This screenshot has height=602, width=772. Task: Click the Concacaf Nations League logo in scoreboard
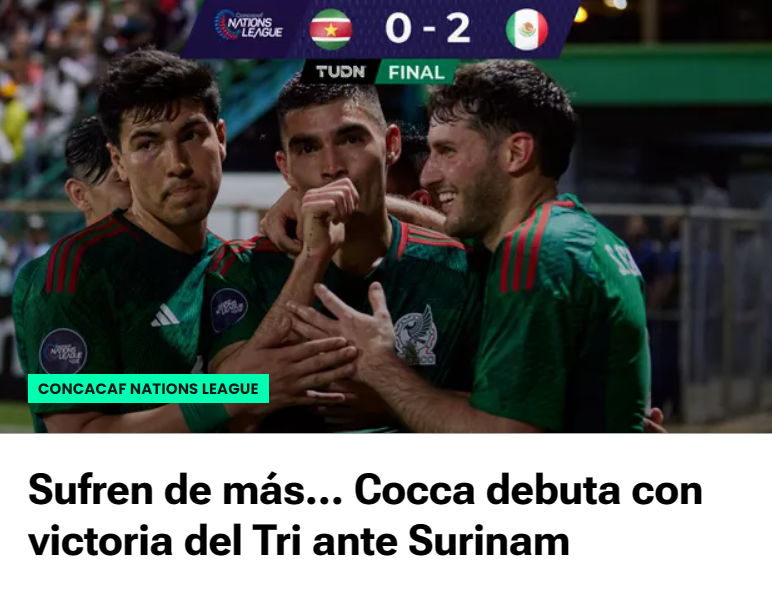pos(249,25)
